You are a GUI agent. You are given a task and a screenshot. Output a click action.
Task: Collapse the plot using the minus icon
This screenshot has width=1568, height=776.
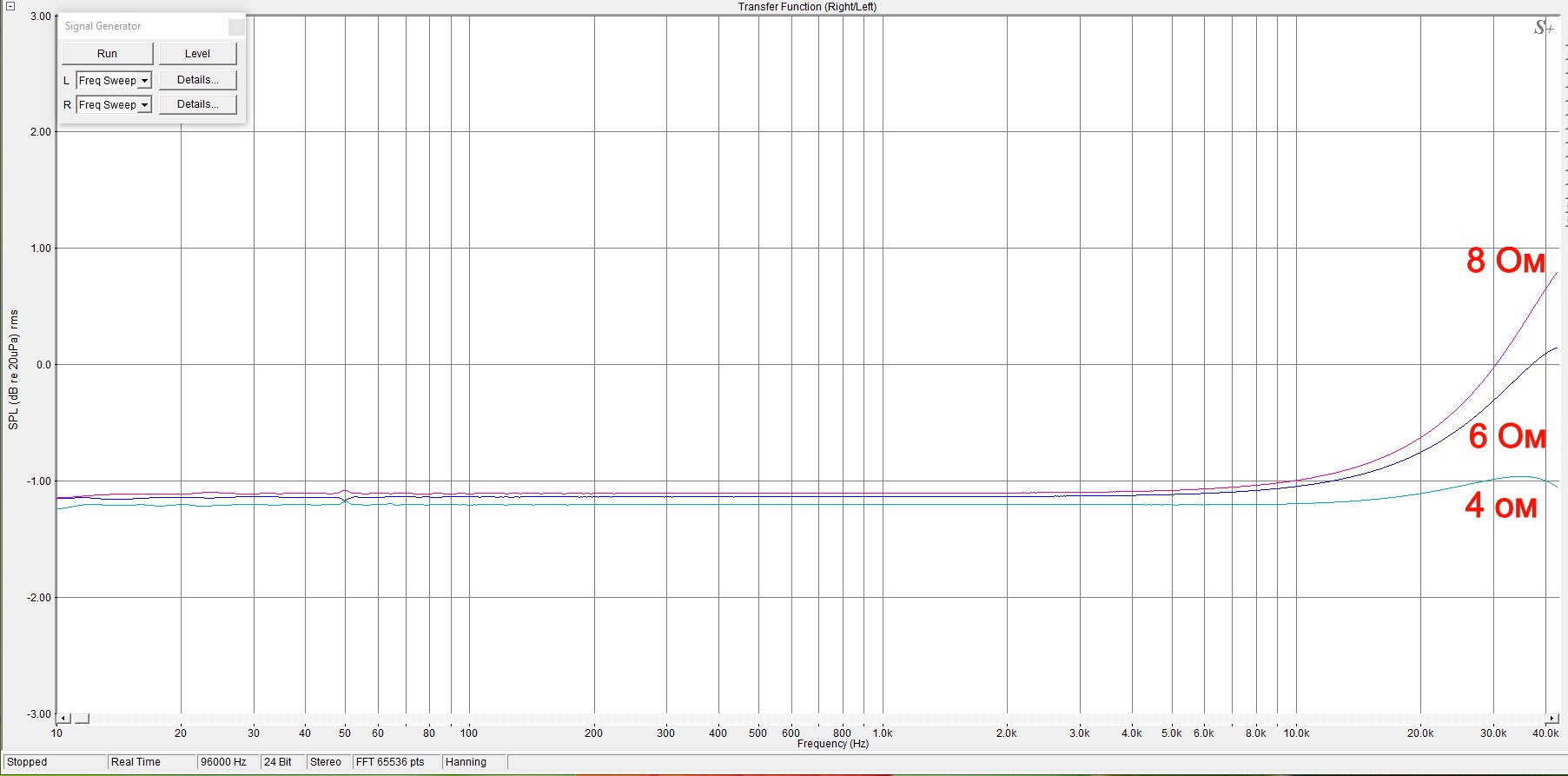[x=10, y=6]
